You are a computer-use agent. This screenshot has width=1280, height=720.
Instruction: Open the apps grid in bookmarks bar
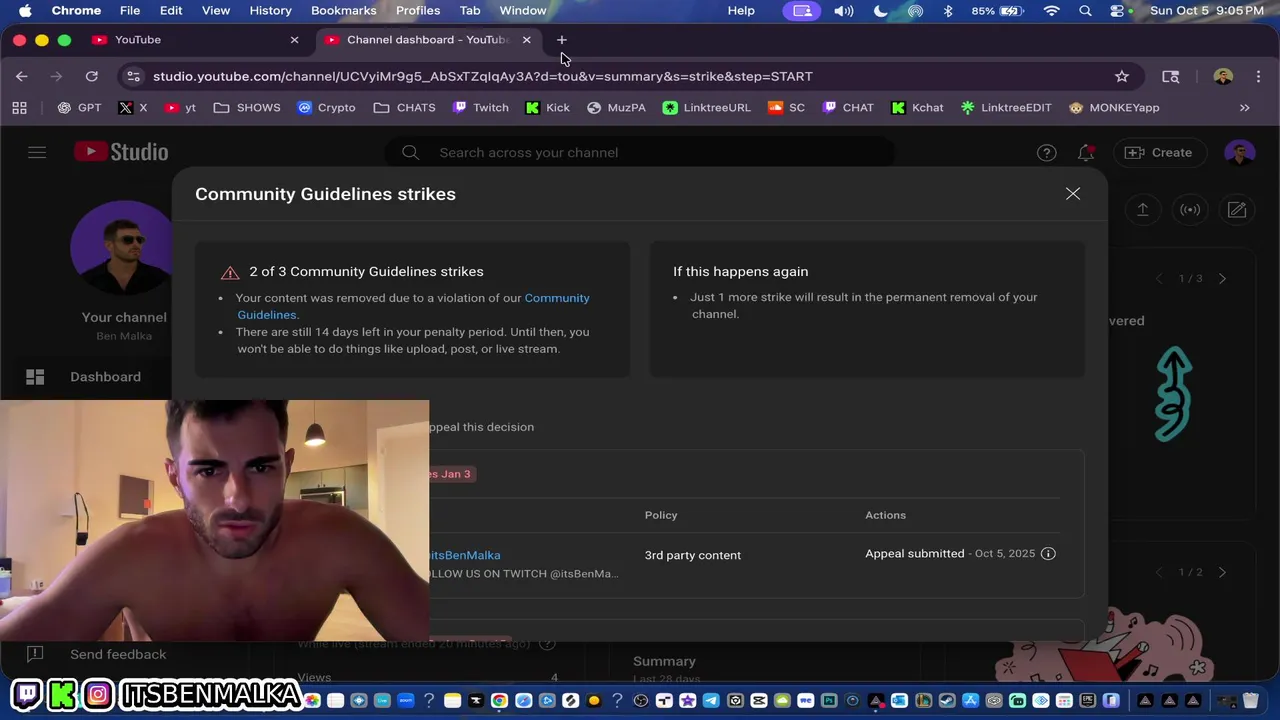pyautogui.click(x=19, y=108)
